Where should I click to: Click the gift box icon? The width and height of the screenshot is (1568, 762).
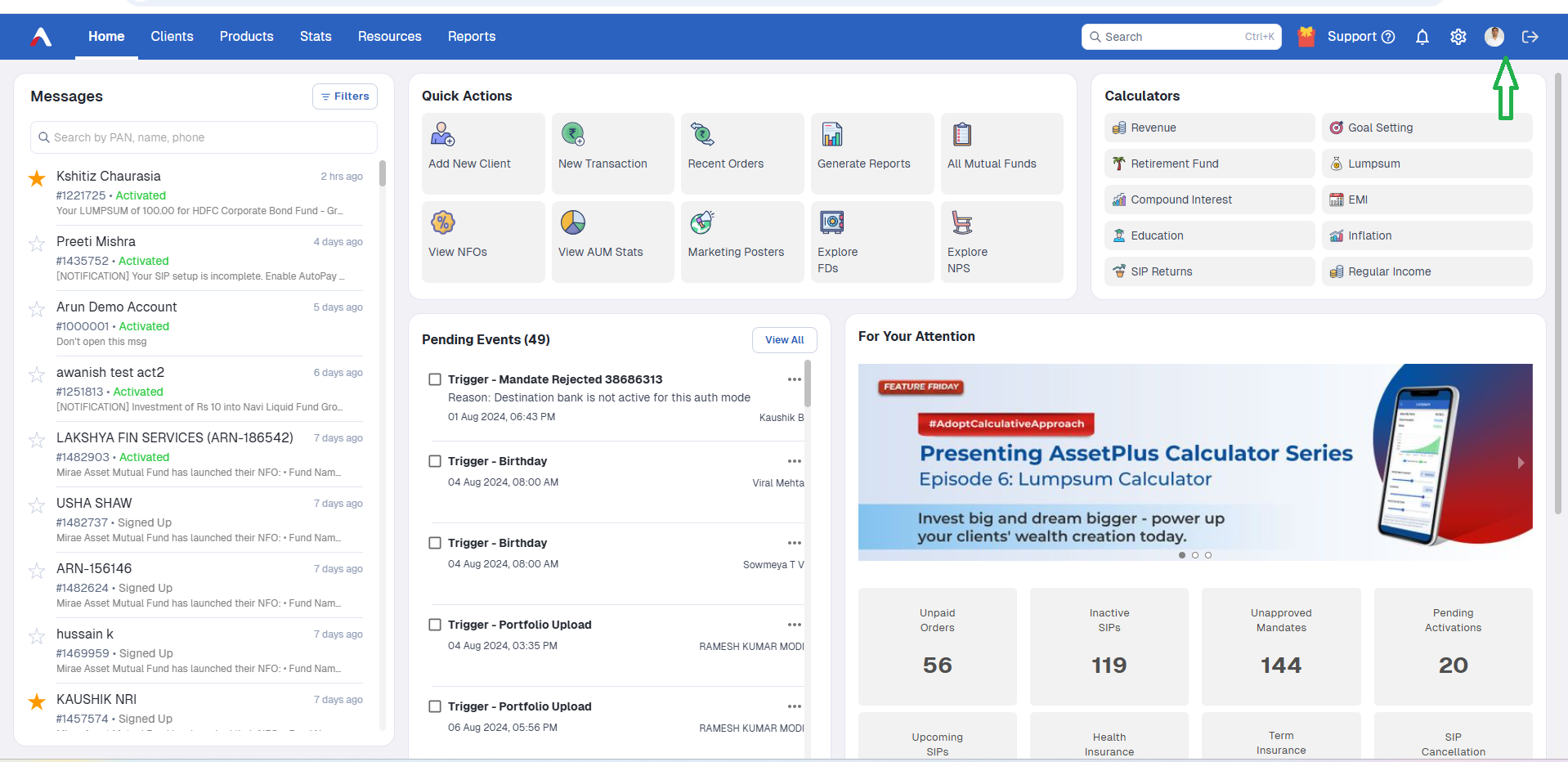point(1306,37)
